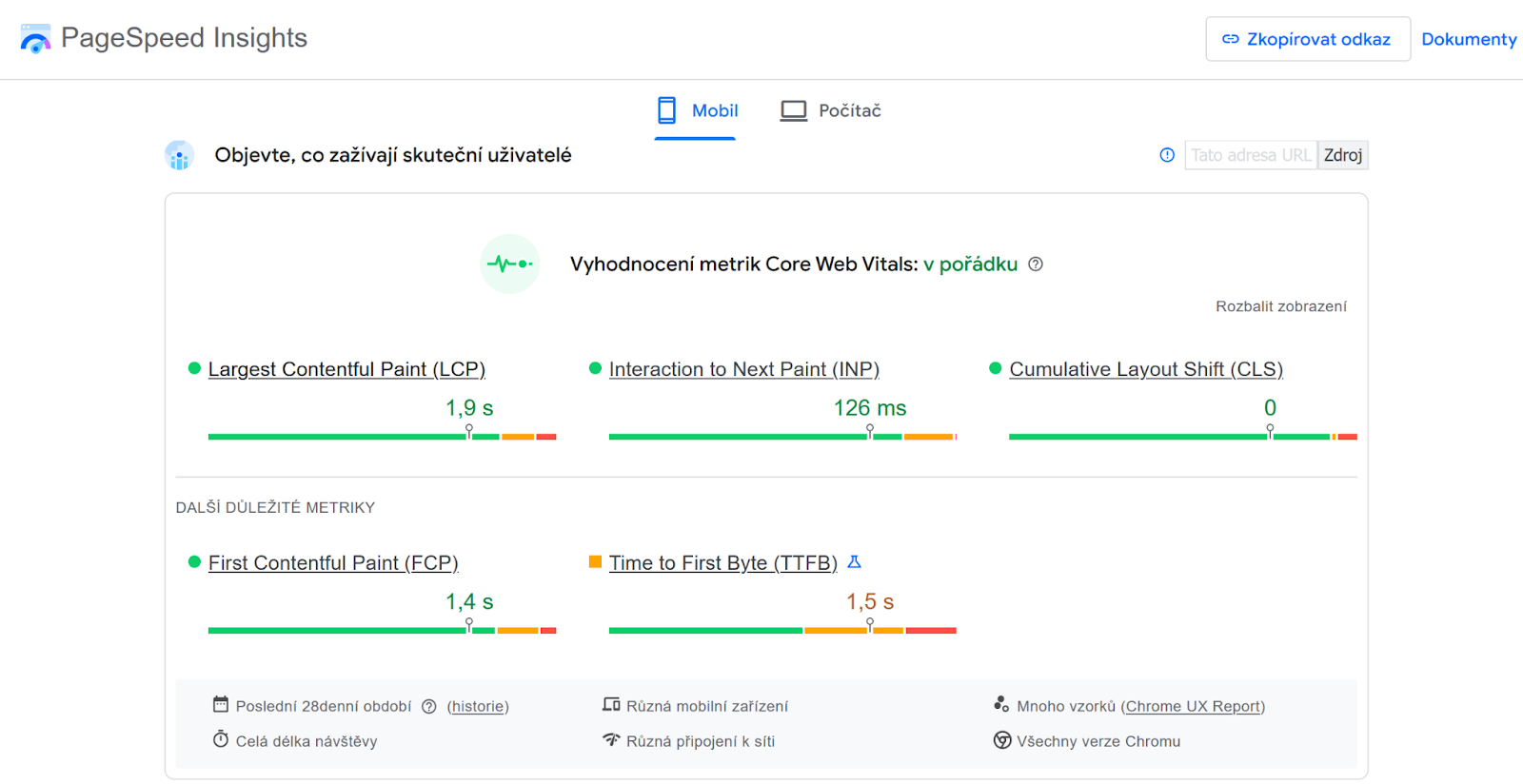Click the INP distribution bar

pos(782,437)
